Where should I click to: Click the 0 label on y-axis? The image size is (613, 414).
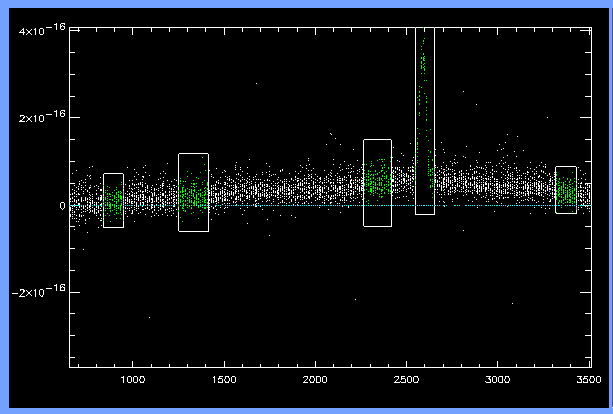[62, 205]
